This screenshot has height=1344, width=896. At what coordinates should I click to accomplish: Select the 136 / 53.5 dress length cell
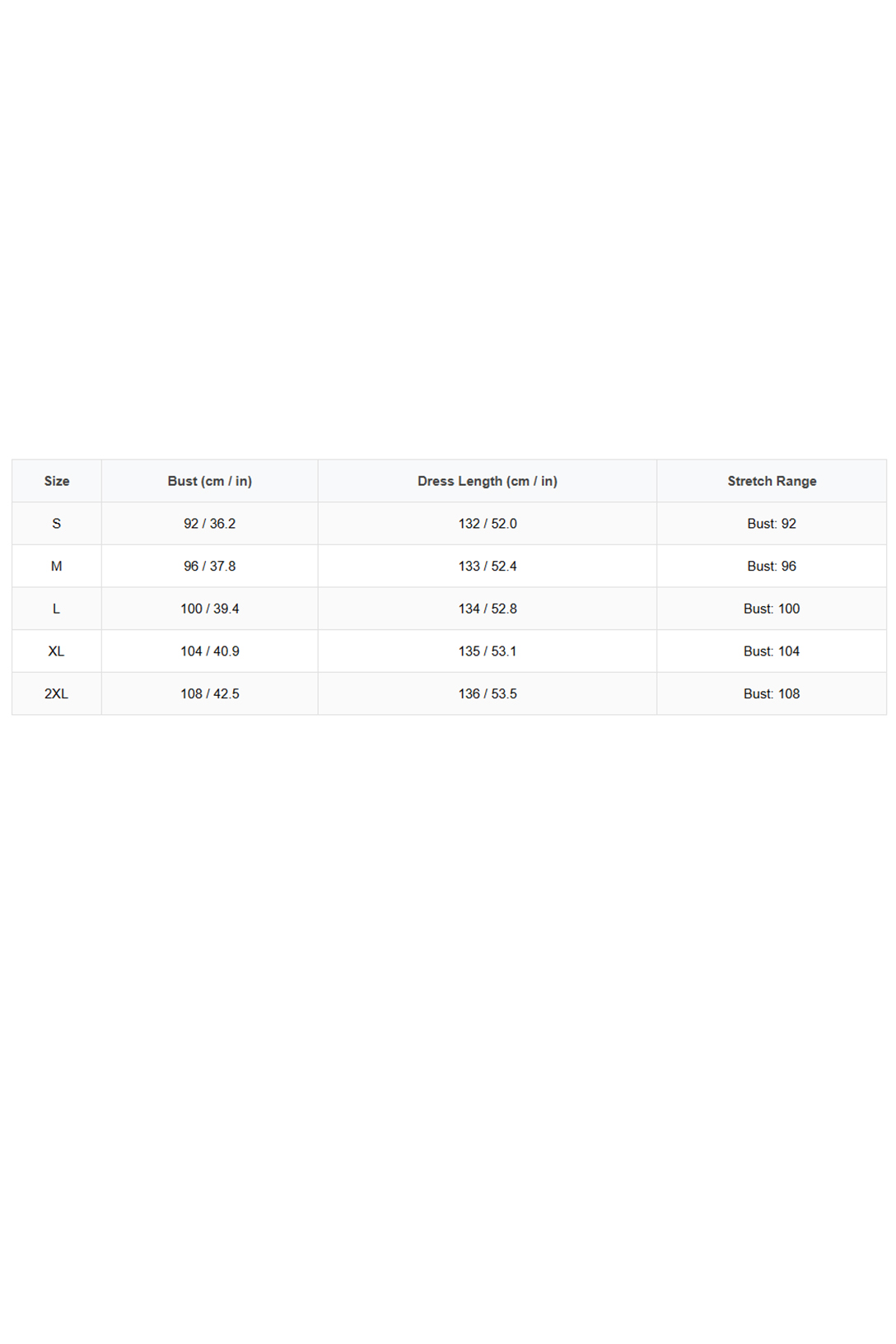[487, 694]
